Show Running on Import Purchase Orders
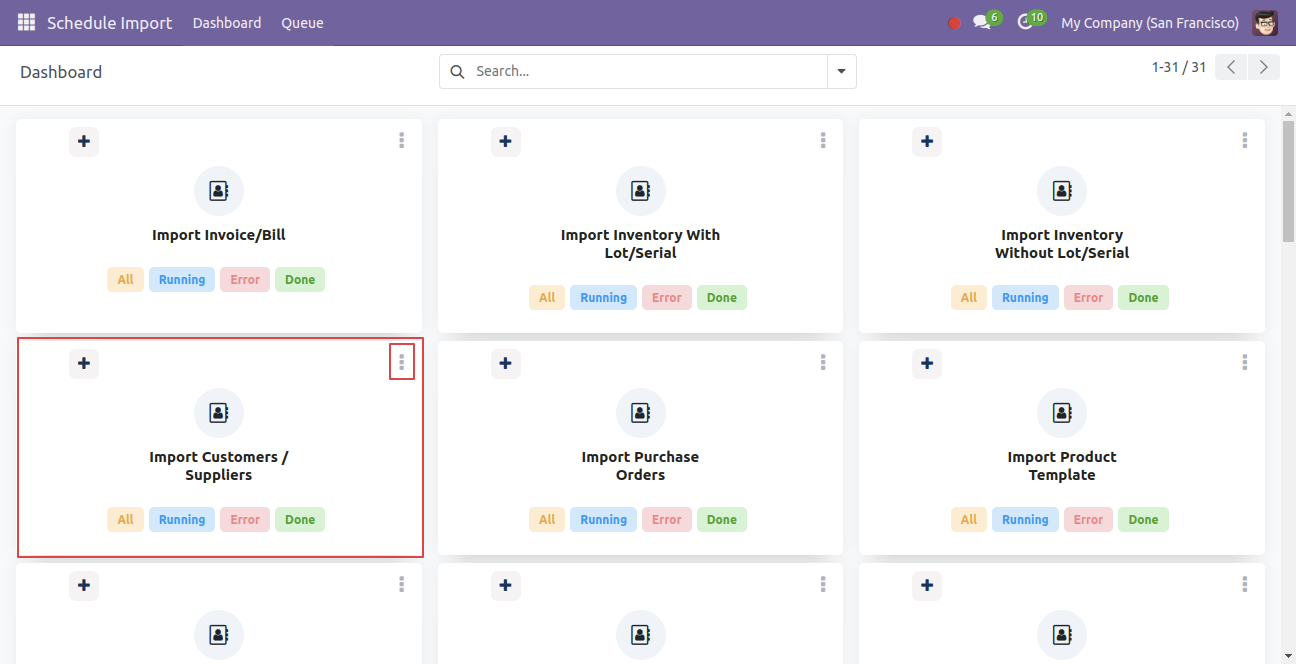The width and height of the screenshot is (1296, 664). tap(604, 520)
